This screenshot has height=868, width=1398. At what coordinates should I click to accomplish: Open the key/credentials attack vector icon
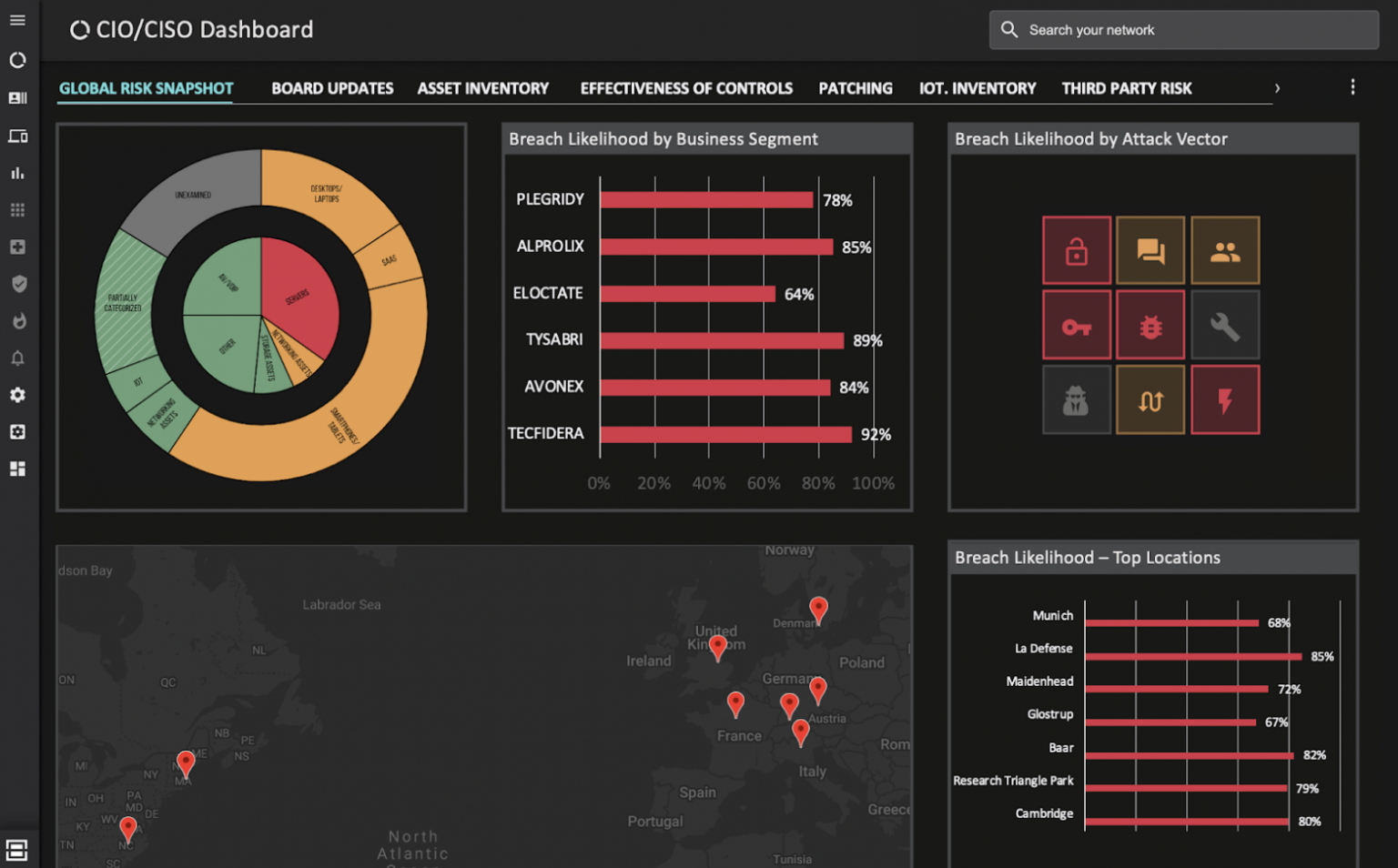[x=1077, y=325]
